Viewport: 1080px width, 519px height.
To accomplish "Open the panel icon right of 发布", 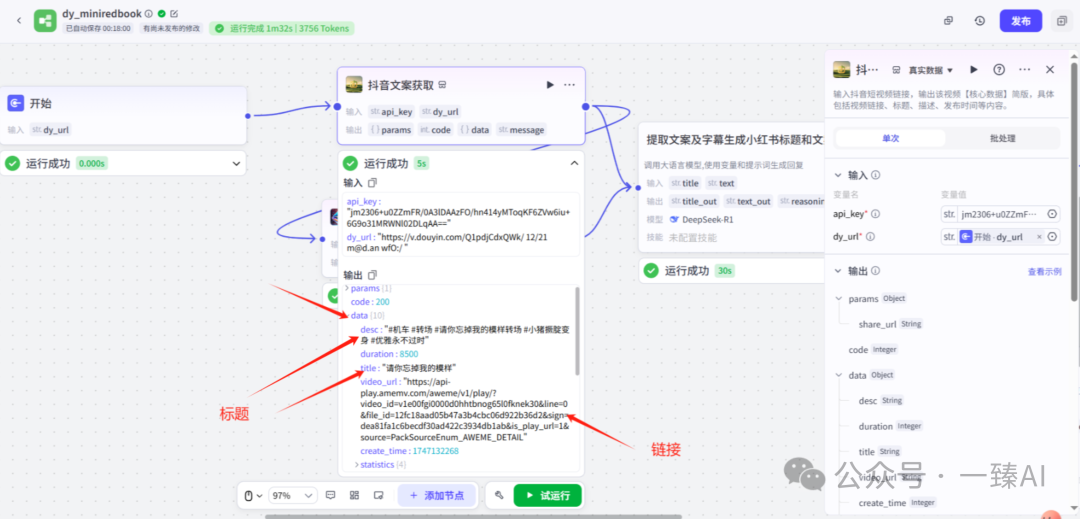I will click(x=1060, y=21).
